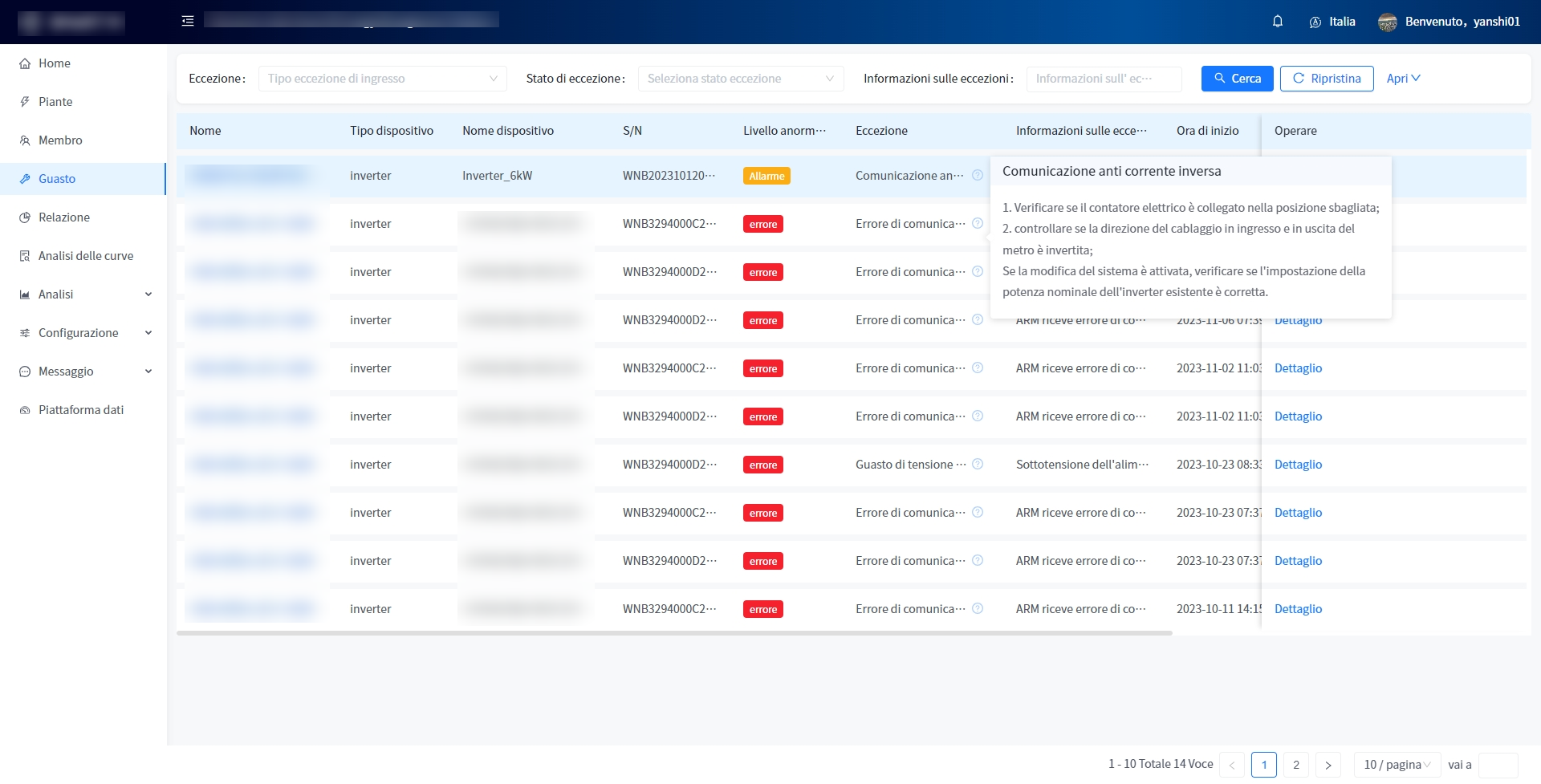The image size is (1541, 784).
Task: Click the Piattaforma dati sidebar icon
Action: coord(25,410)
